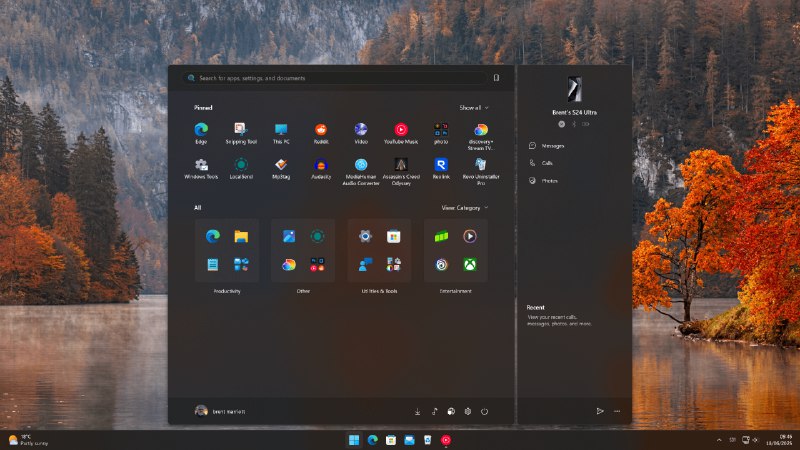Open Microsoft Store in Utilities group
The width and height of the screenshot is (800, 450).
click(393, 236)
